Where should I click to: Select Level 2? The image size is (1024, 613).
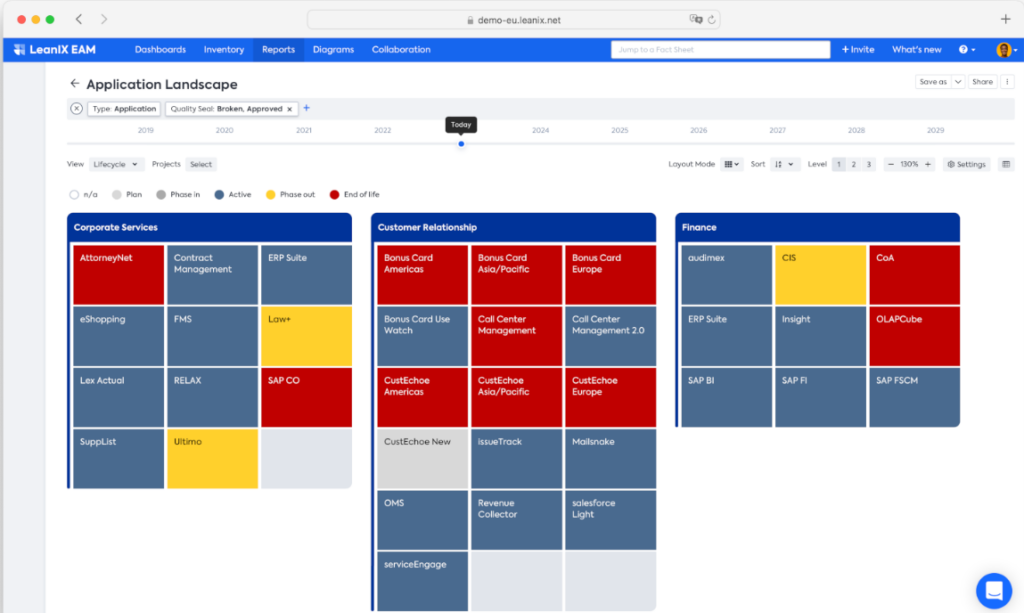pos(854,165)
